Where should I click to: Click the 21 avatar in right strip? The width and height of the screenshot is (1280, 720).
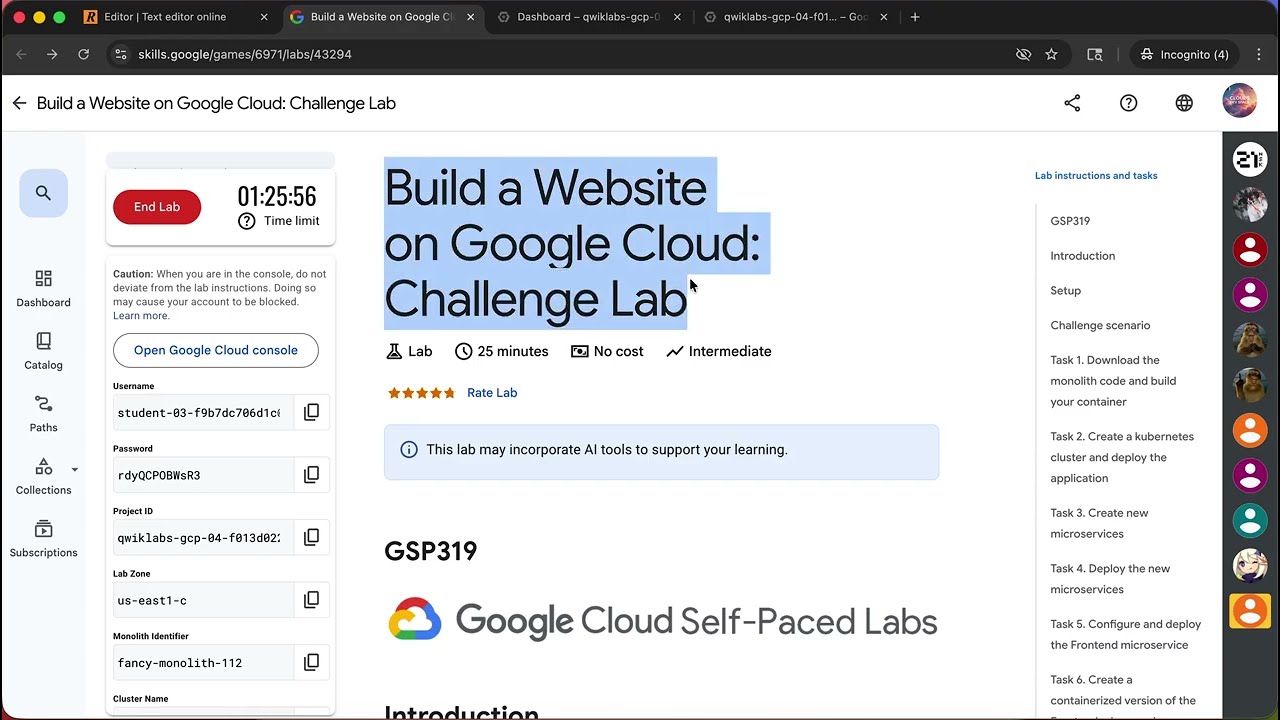pos(1250,159)
